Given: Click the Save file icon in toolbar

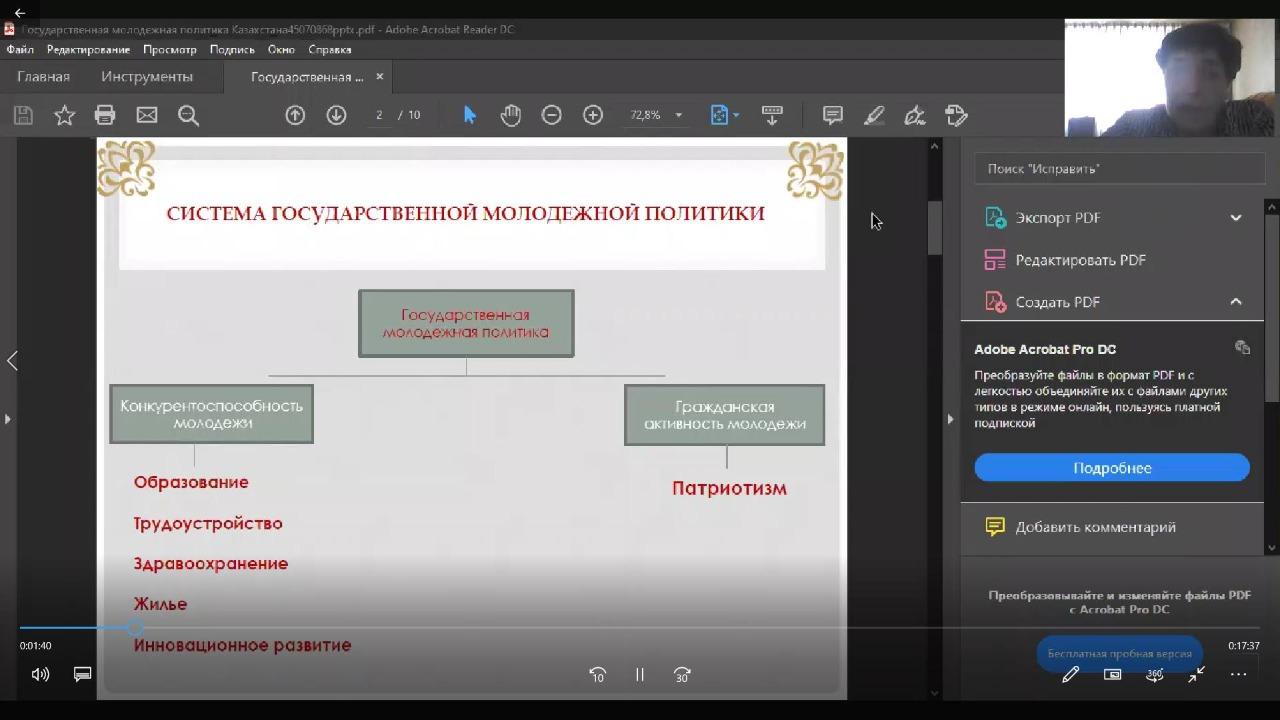Looking at the screenshot, I should point(23,115).
